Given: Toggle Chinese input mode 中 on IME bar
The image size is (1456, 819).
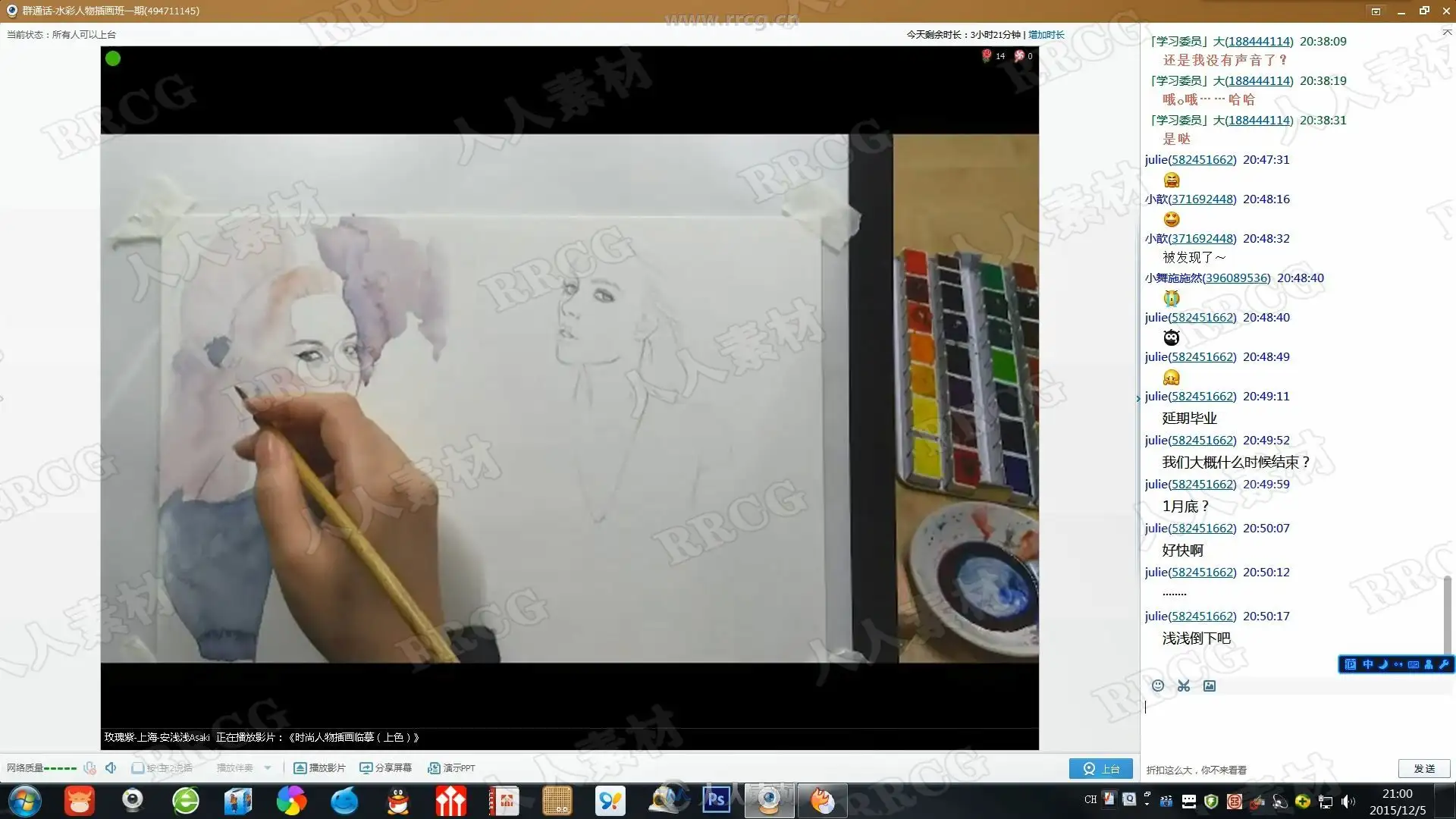Looking at the screenshot, I should [1367, 664].
